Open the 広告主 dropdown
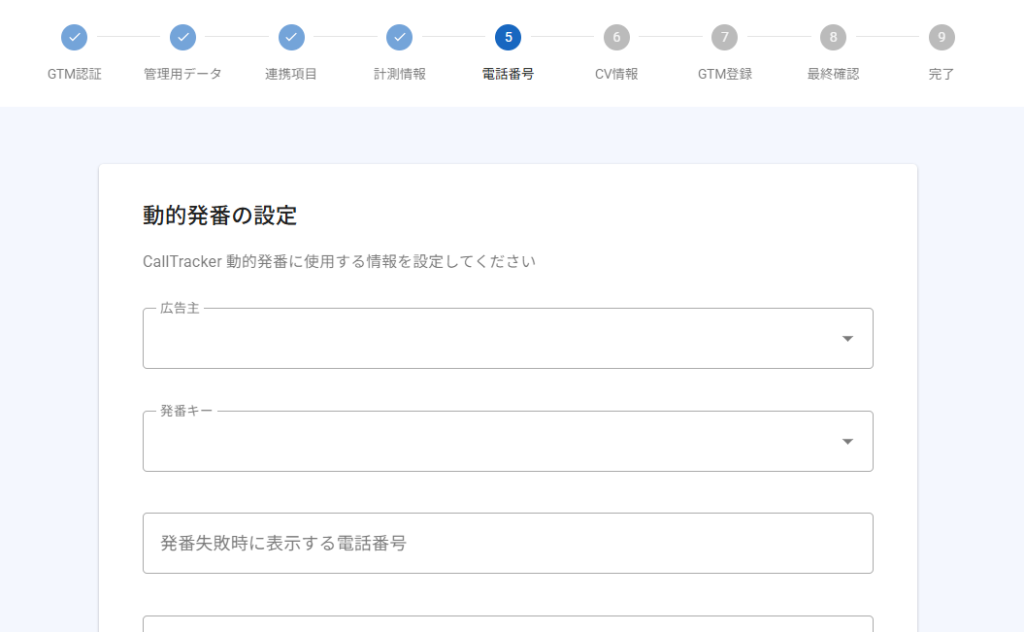Viewport: 1024px width, 632px height. click(507, 339)
